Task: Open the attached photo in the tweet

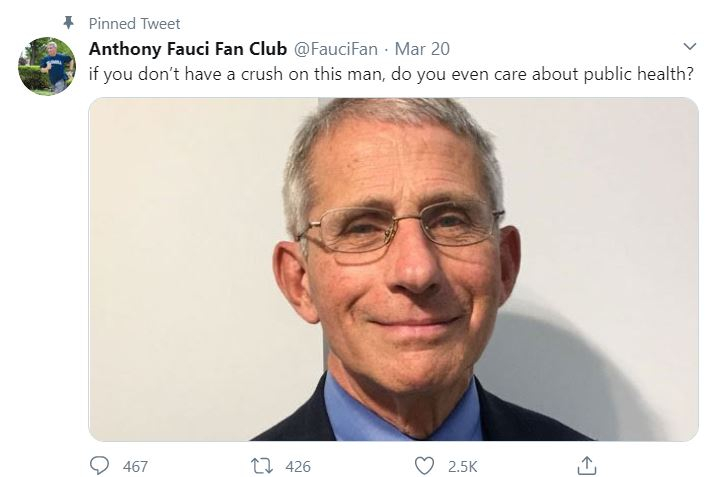Action: coord(393,270)
